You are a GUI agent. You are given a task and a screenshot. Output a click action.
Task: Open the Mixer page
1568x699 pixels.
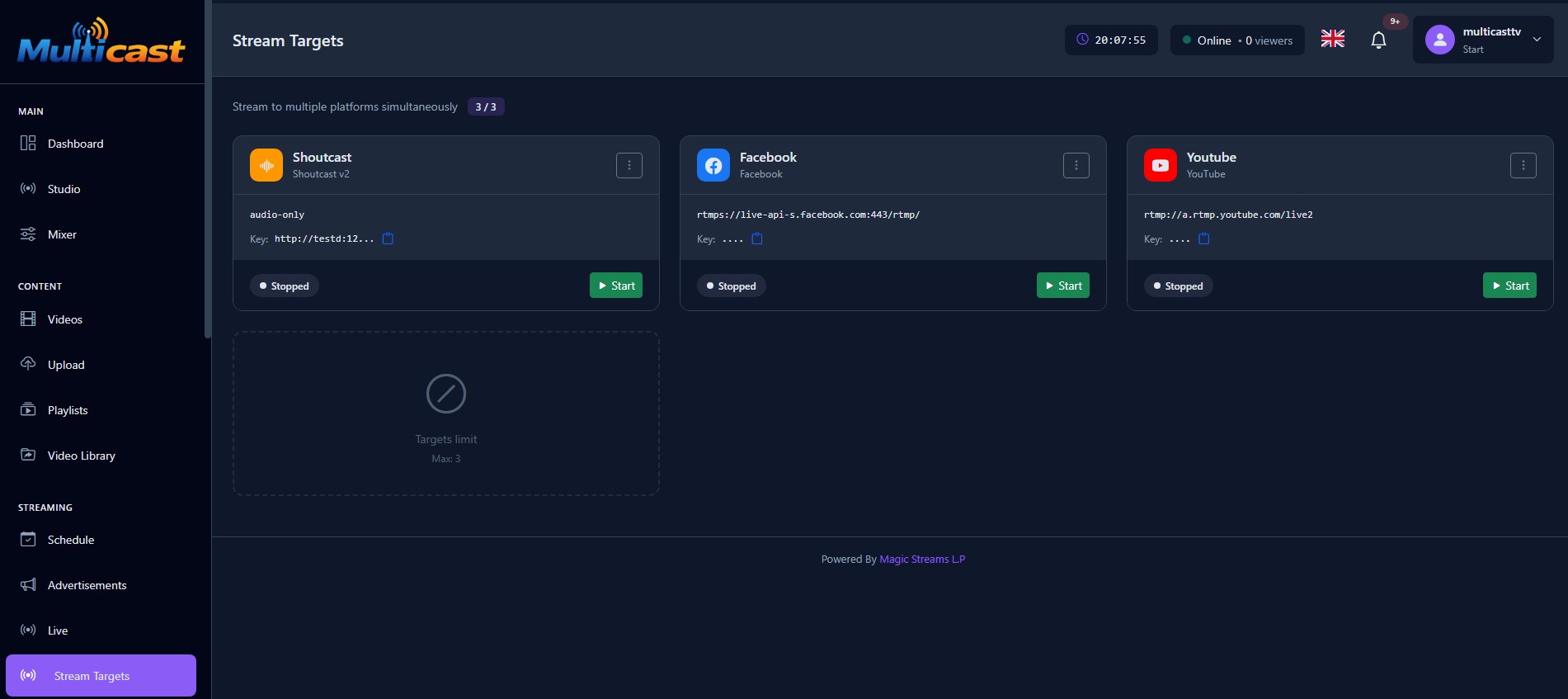click(x=101, y=234)
